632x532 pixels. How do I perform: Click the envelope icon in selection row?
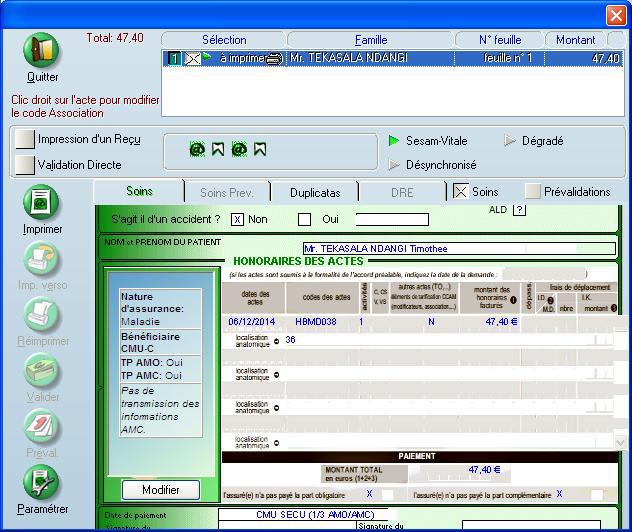pos(194,59)
